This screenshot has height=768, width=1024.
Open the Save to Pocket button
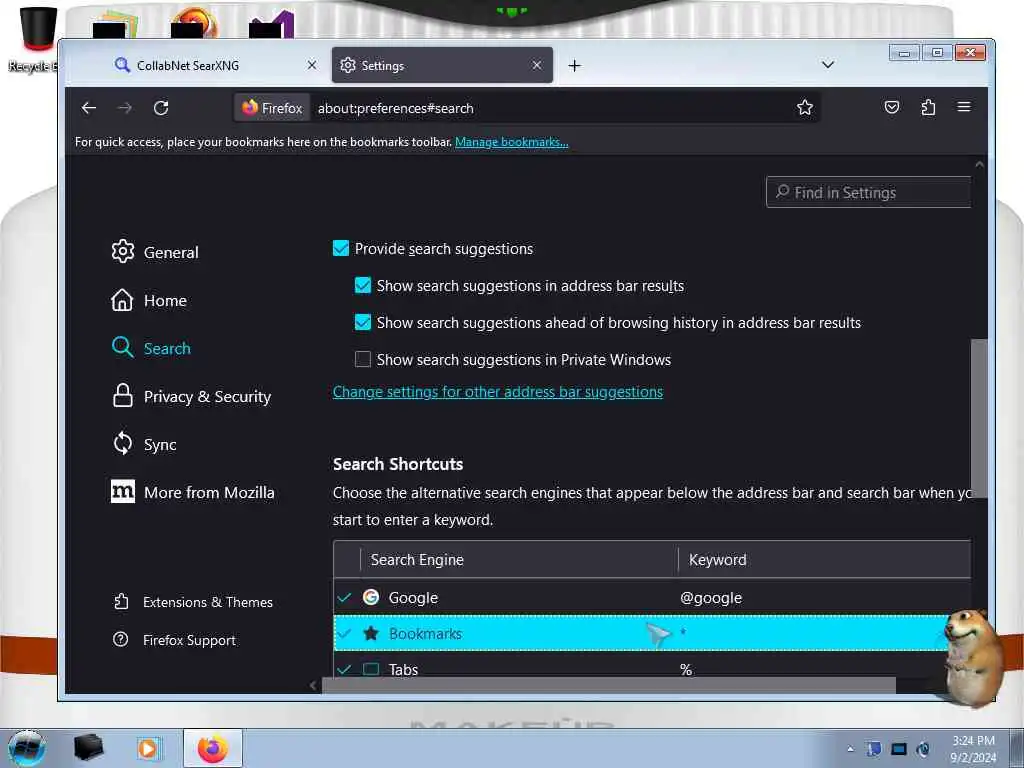point(891,107)
